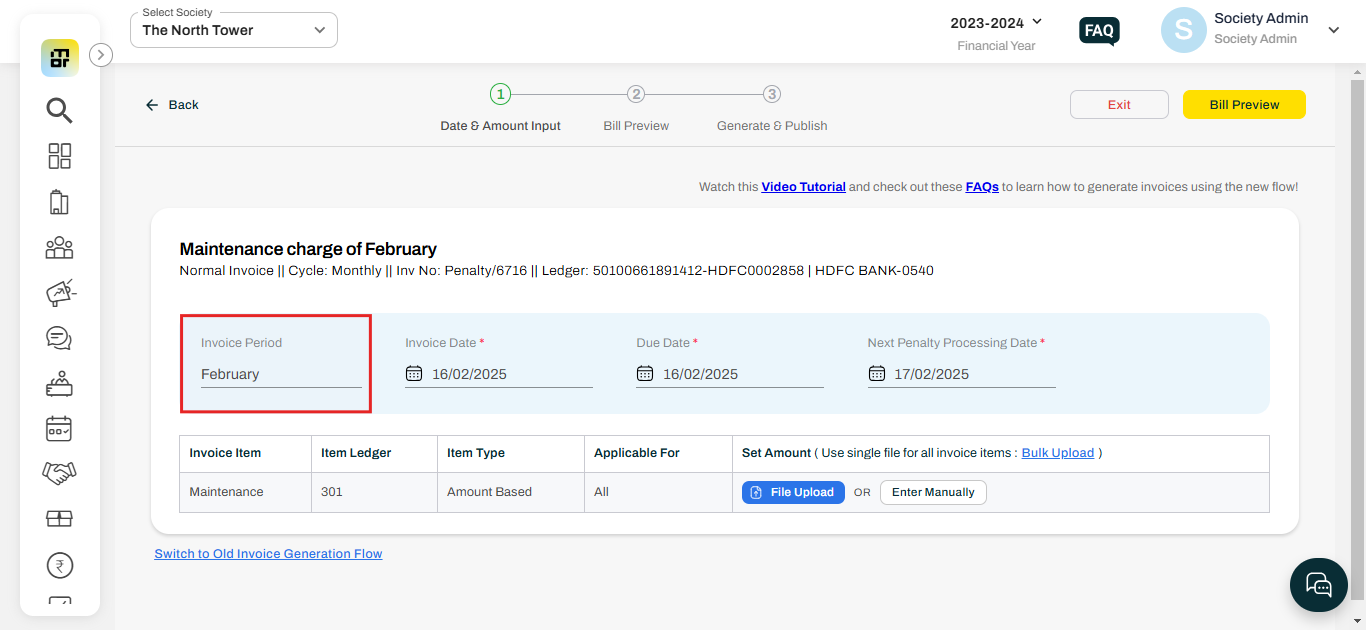Open the chat support bubble at bottom right
Image resolution: width=1366 pixels, height=630 pixels.
pos(1318,584)
